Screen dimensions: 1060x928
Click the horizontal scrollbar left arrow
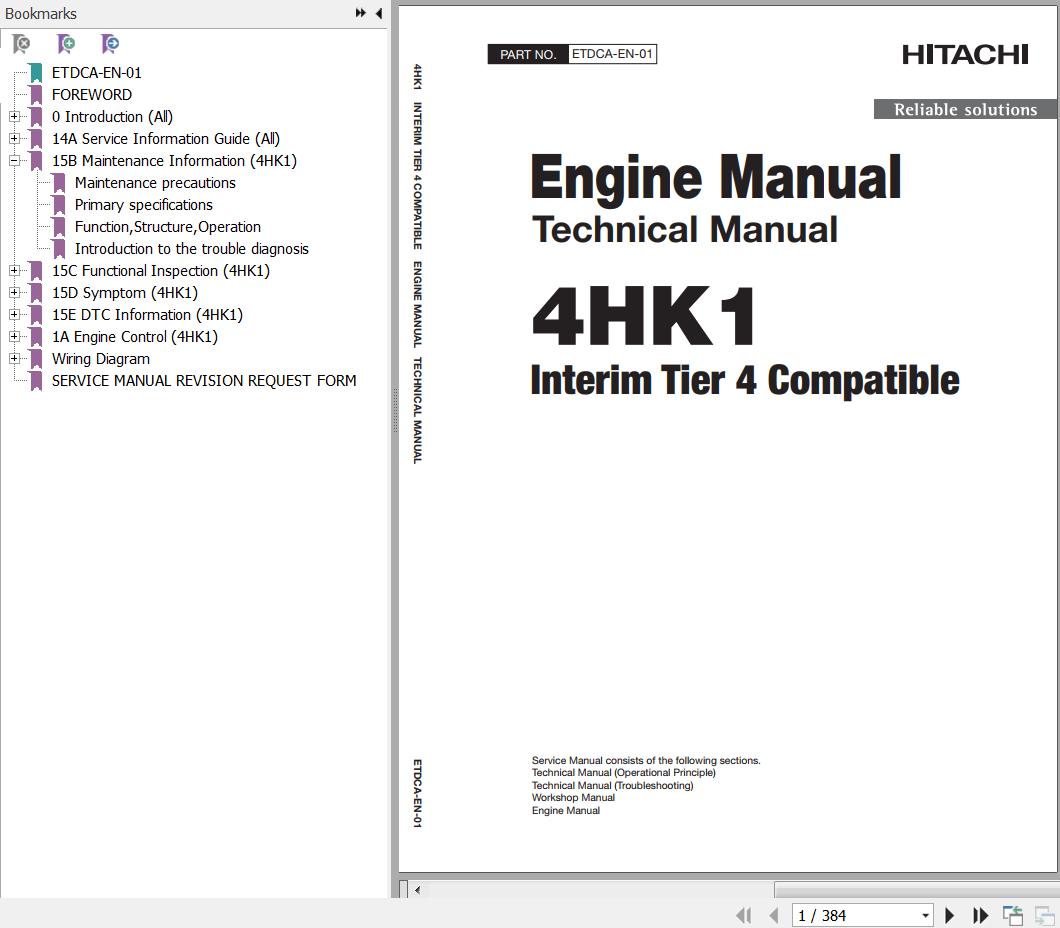418,889
